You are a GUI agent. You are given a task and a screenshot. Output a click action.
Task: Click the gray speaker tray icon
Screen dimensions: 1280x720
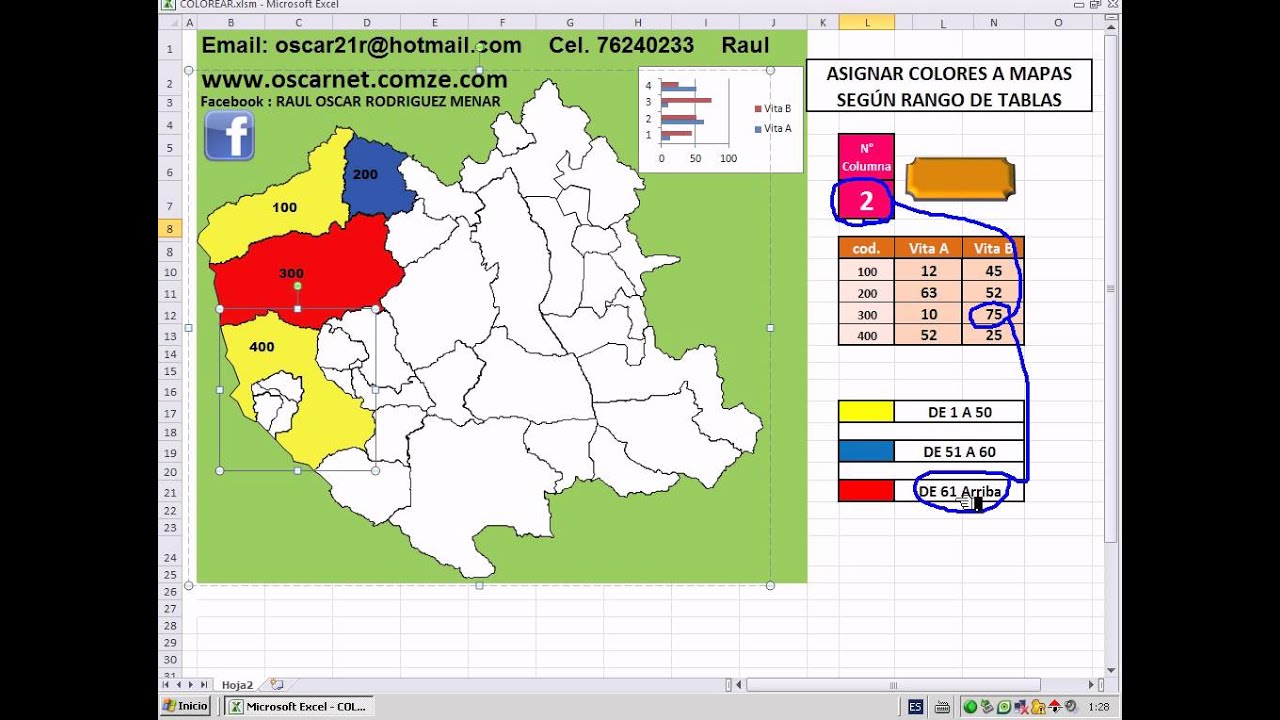(1071, 706)
